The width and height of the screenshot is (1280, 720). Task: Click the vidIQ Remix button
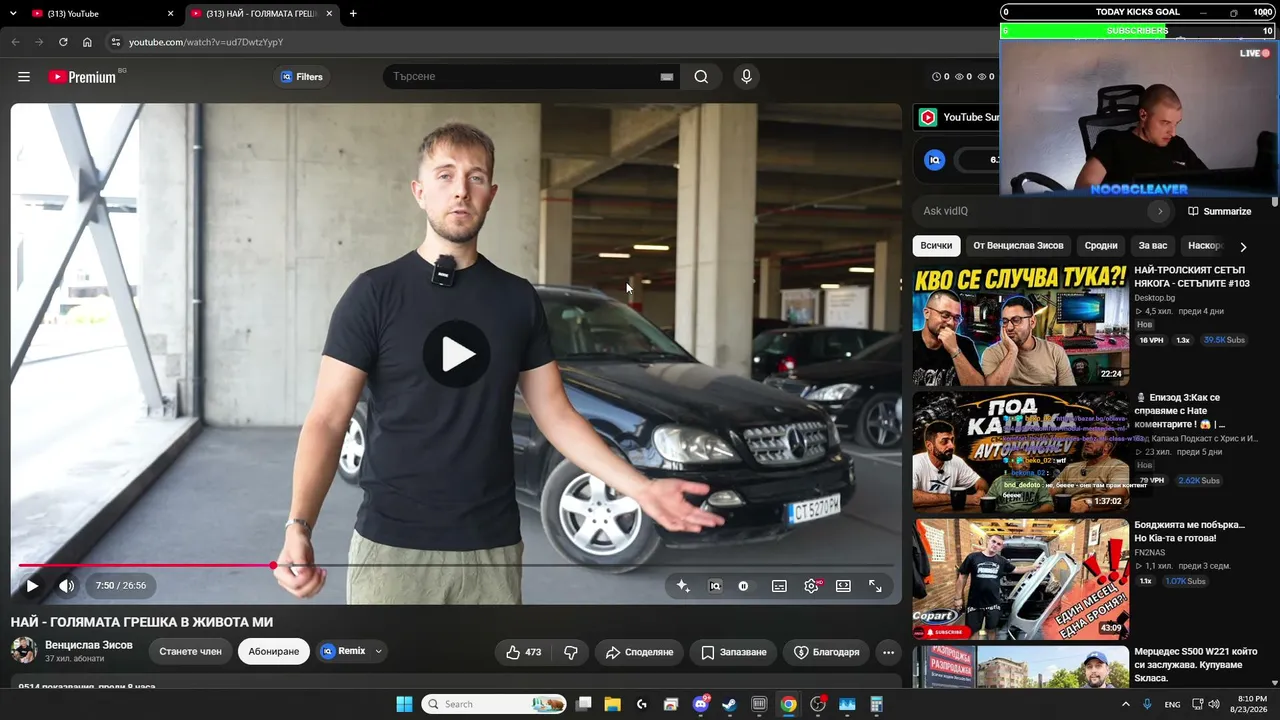tap(343, 651)
